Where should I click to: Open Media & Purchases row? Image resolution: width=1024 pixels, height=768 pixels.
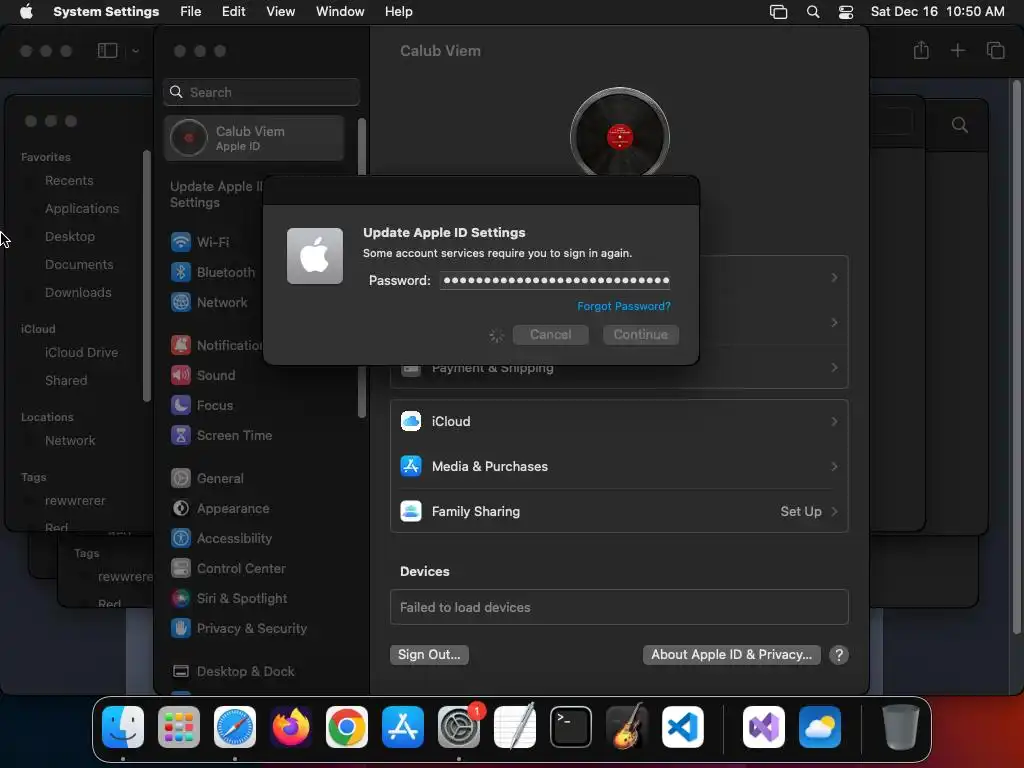[x=619, y=467]
